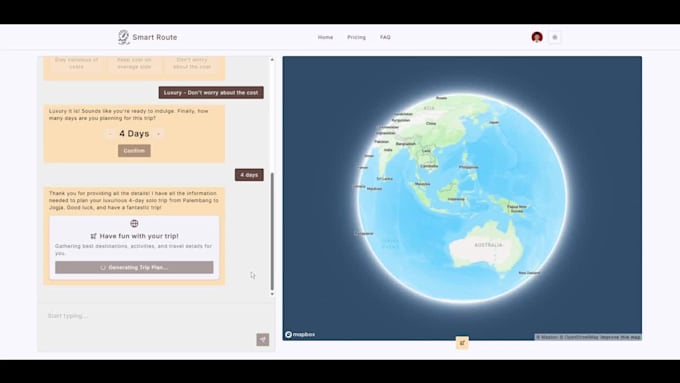The height and width of the screenshot is (383, 680).
Task: Select the faded stay conscious of costs option
Action: tap(76, 63)
